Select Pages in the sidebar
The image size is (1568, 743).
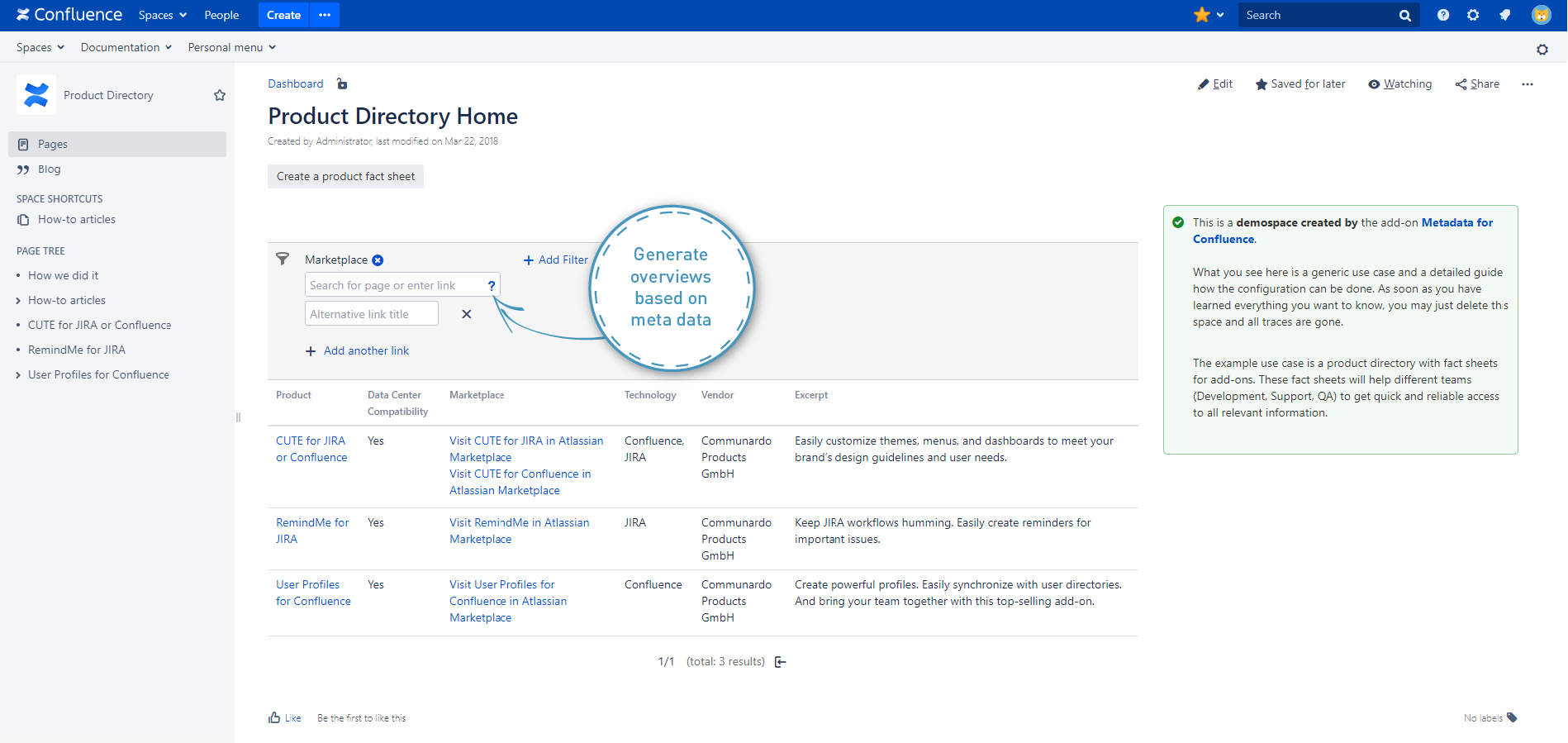(117, 144)
